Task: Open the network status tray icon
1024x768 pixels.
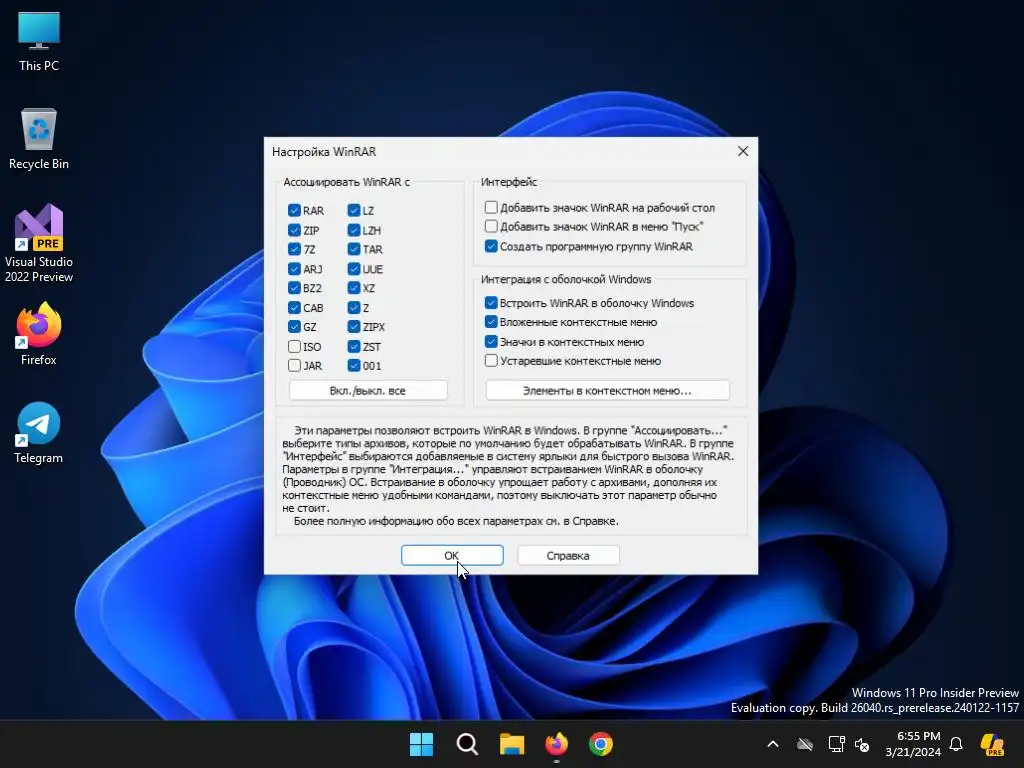Action: (836, 744)
